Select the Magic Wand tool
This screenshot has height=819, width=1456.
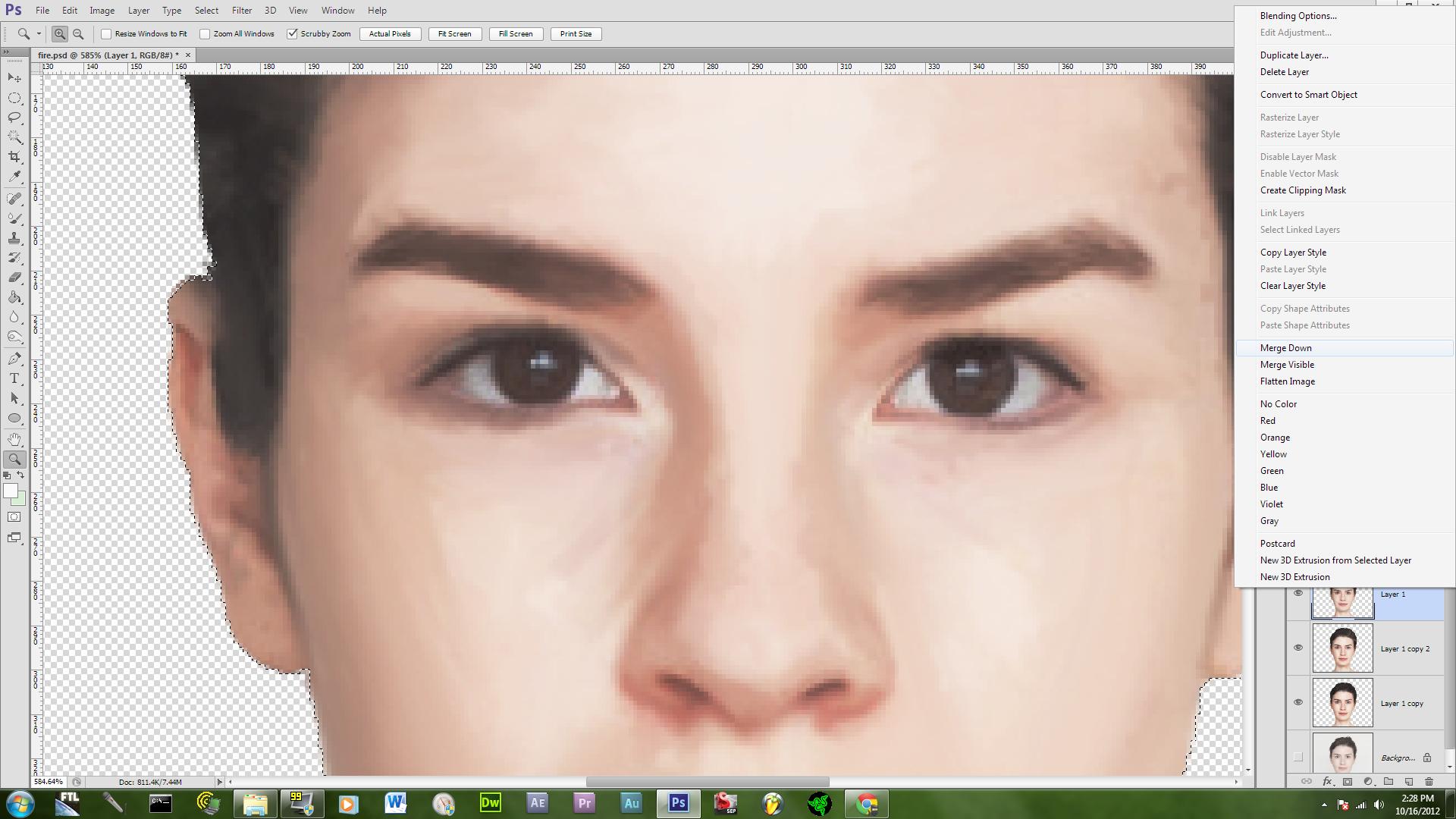tap(14, 137)
